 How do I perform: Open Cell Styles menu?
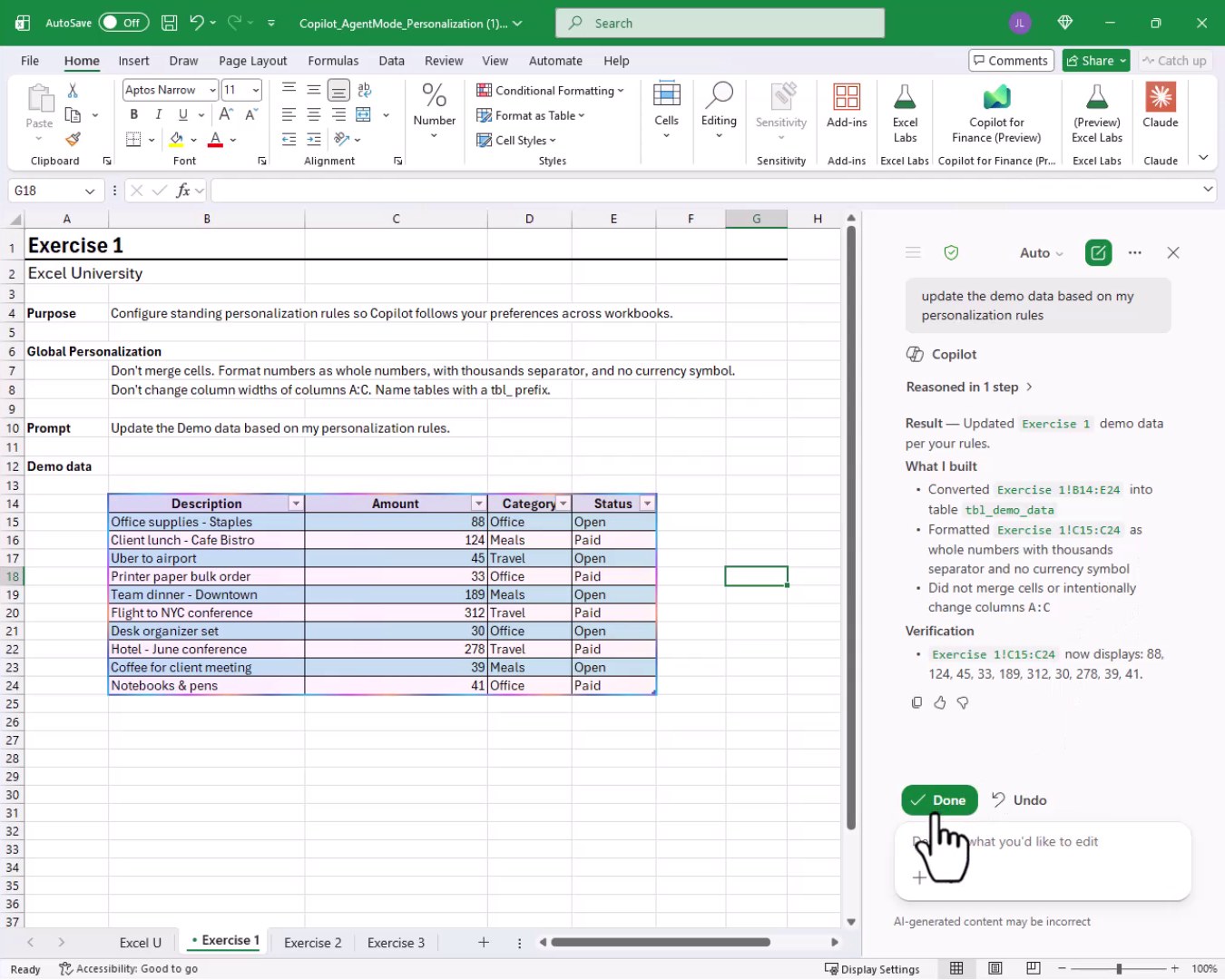point(516,141)
